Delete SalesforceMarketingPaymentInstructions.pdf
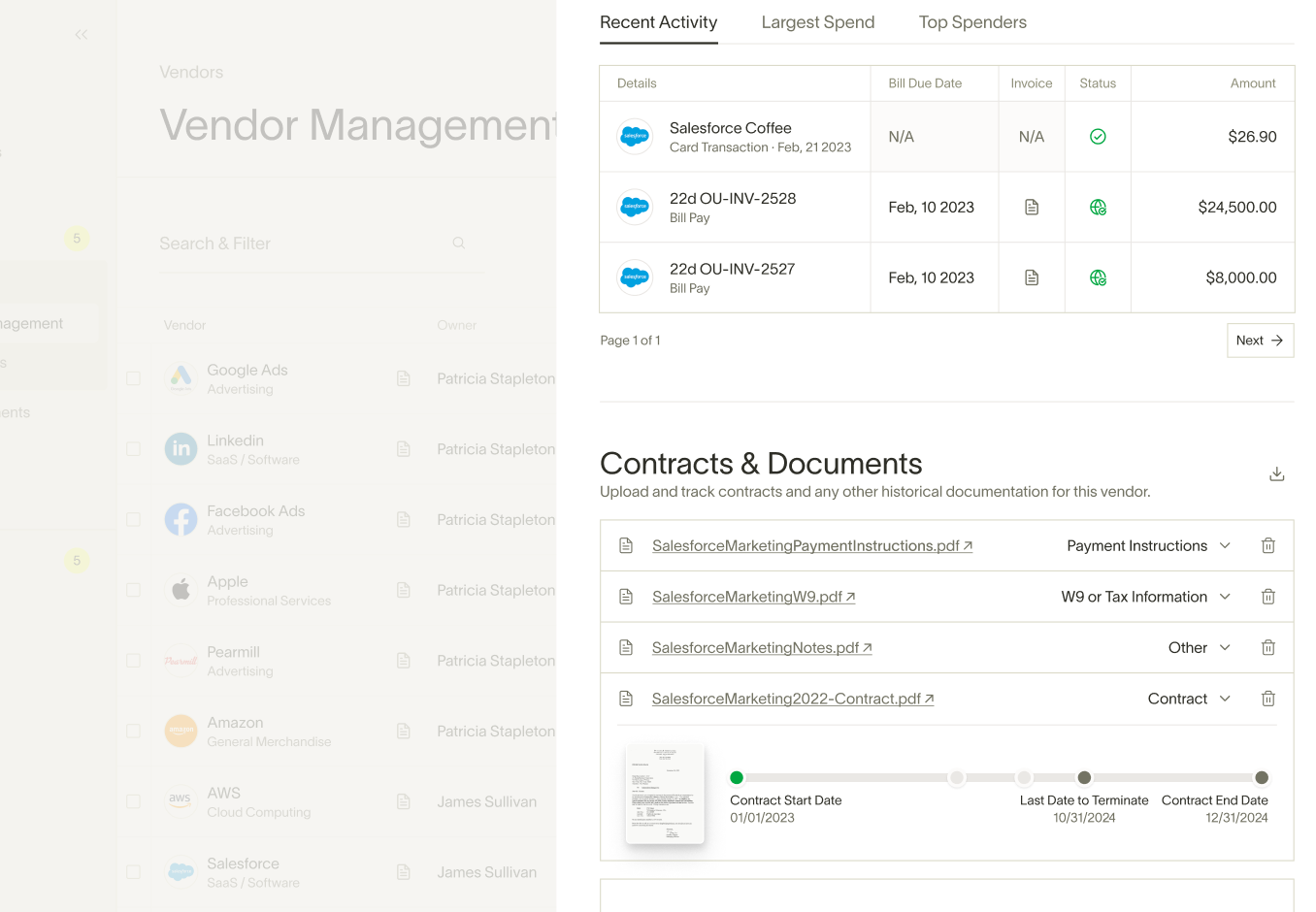 point(1267,546)
